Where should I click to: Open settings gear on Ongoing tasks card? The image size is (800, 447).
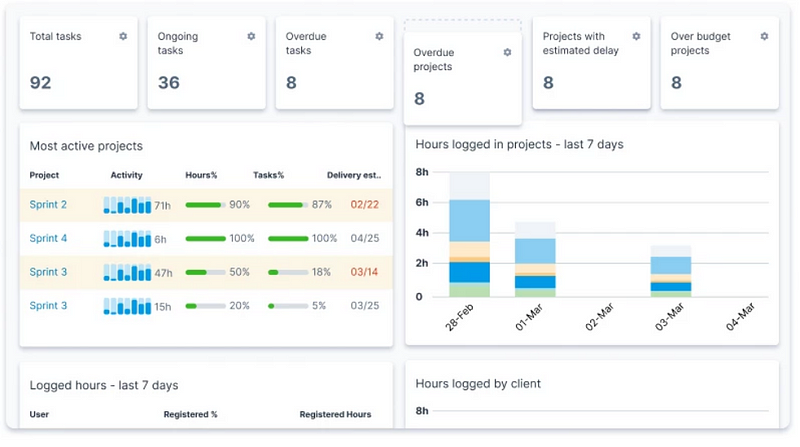(251, 36)
